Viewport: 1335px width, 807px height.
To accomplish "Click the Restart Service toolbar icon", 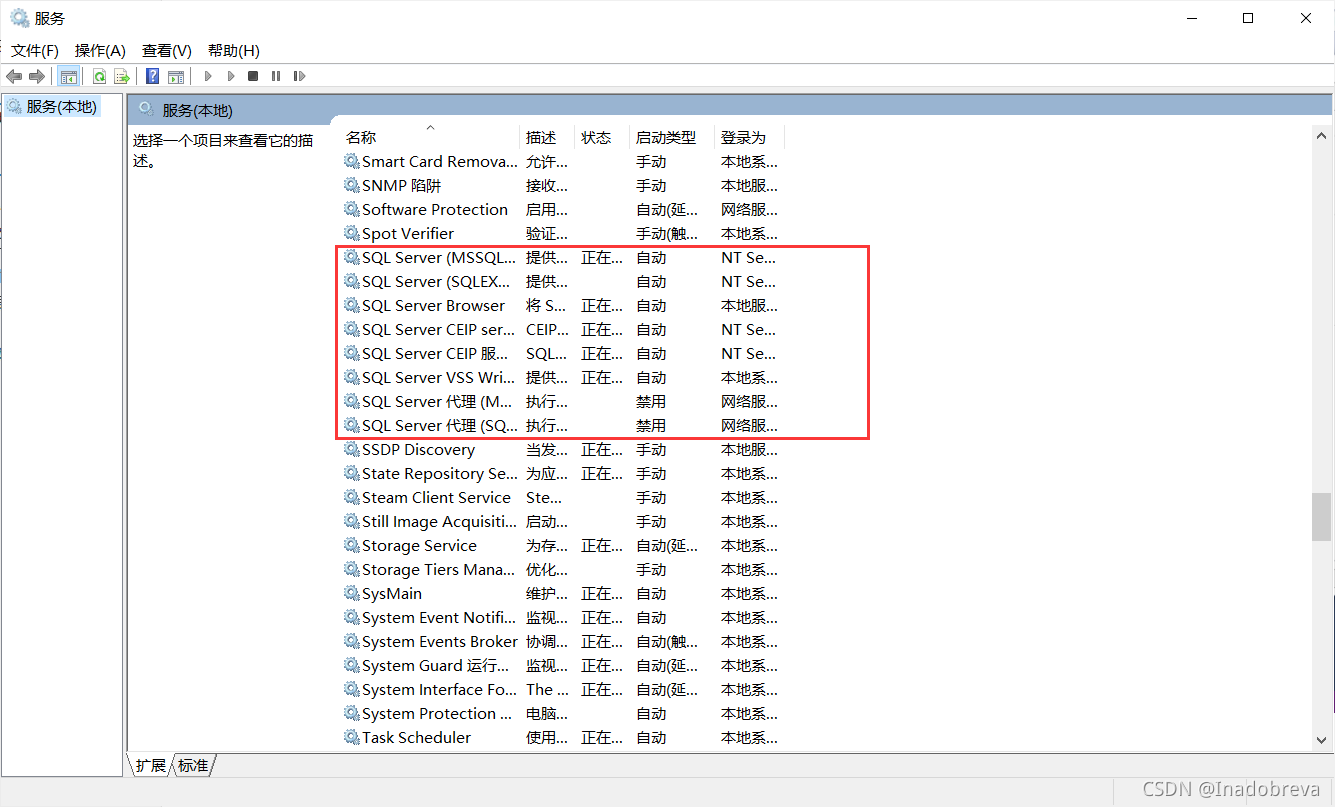I will pos(299,76).
